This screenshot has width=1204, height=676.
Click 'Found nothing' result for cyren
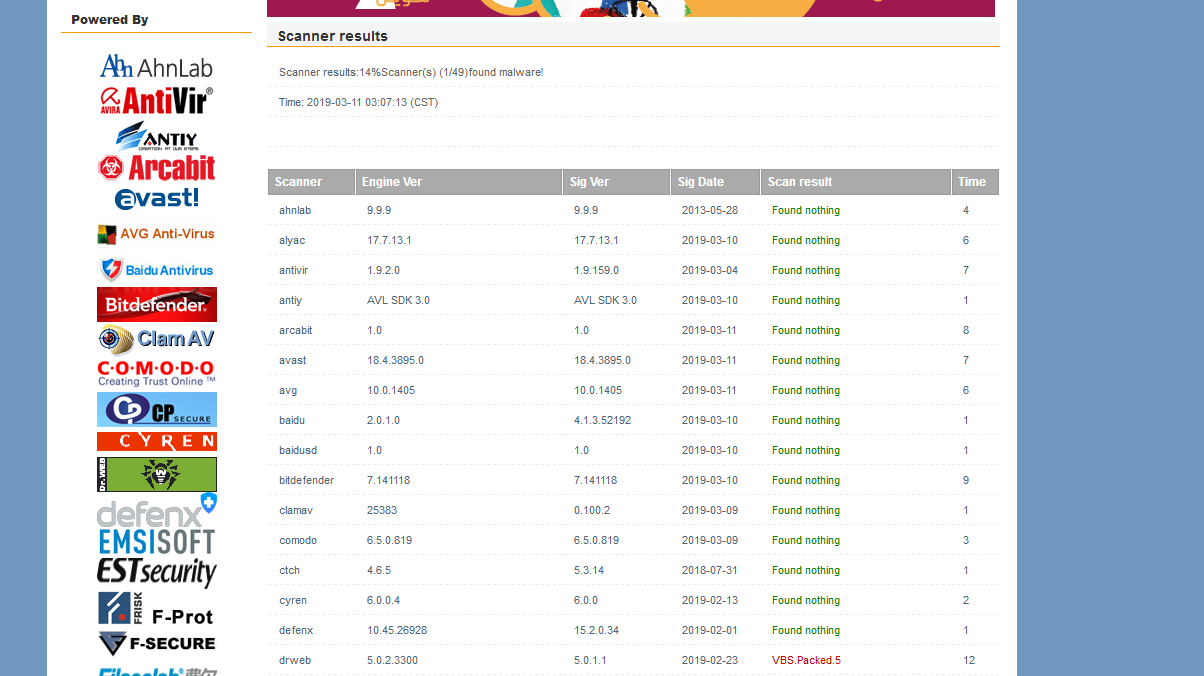point(806,600)
